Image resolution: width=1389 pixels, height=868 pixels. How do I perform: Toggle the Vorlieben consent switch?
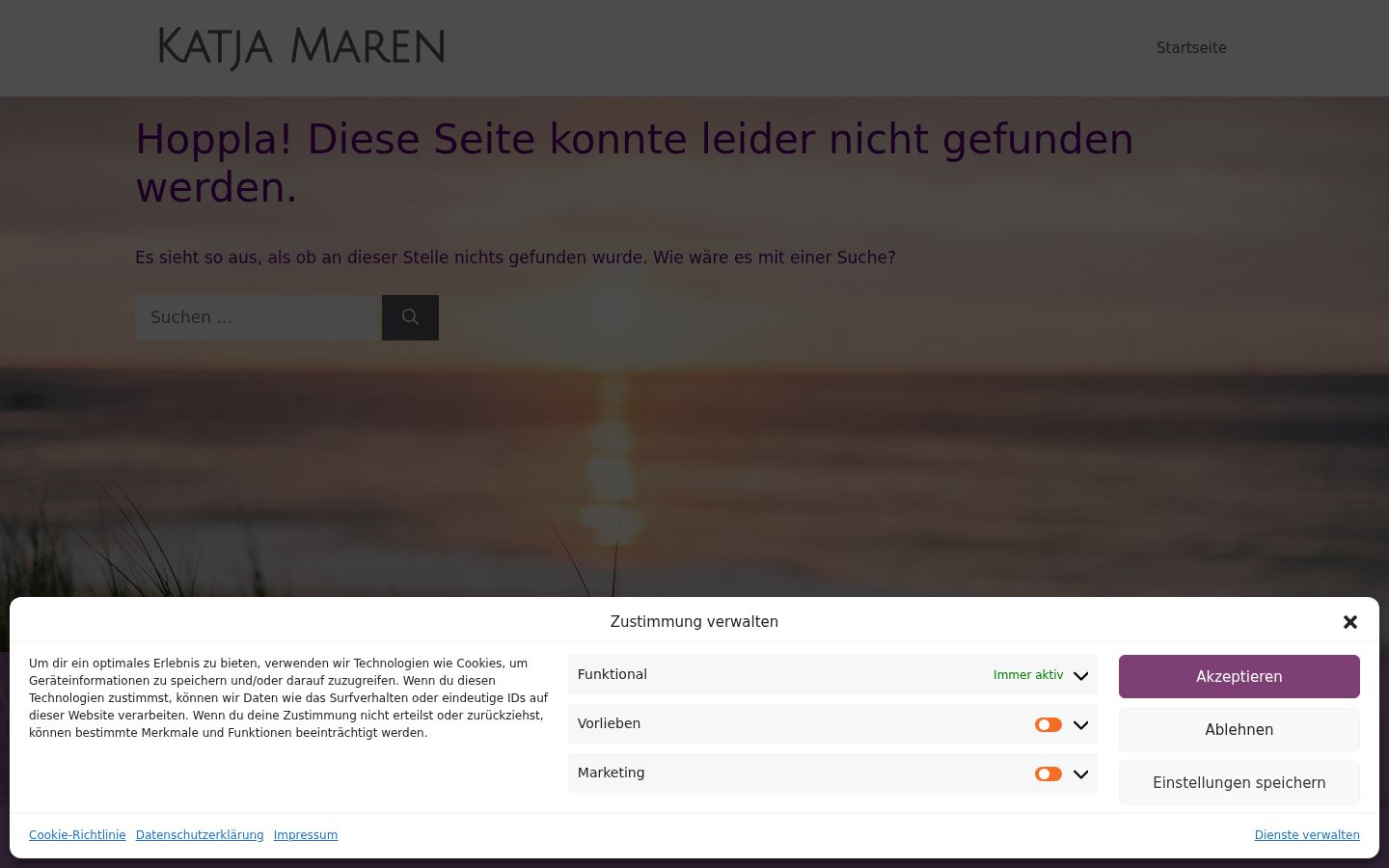1049,724
